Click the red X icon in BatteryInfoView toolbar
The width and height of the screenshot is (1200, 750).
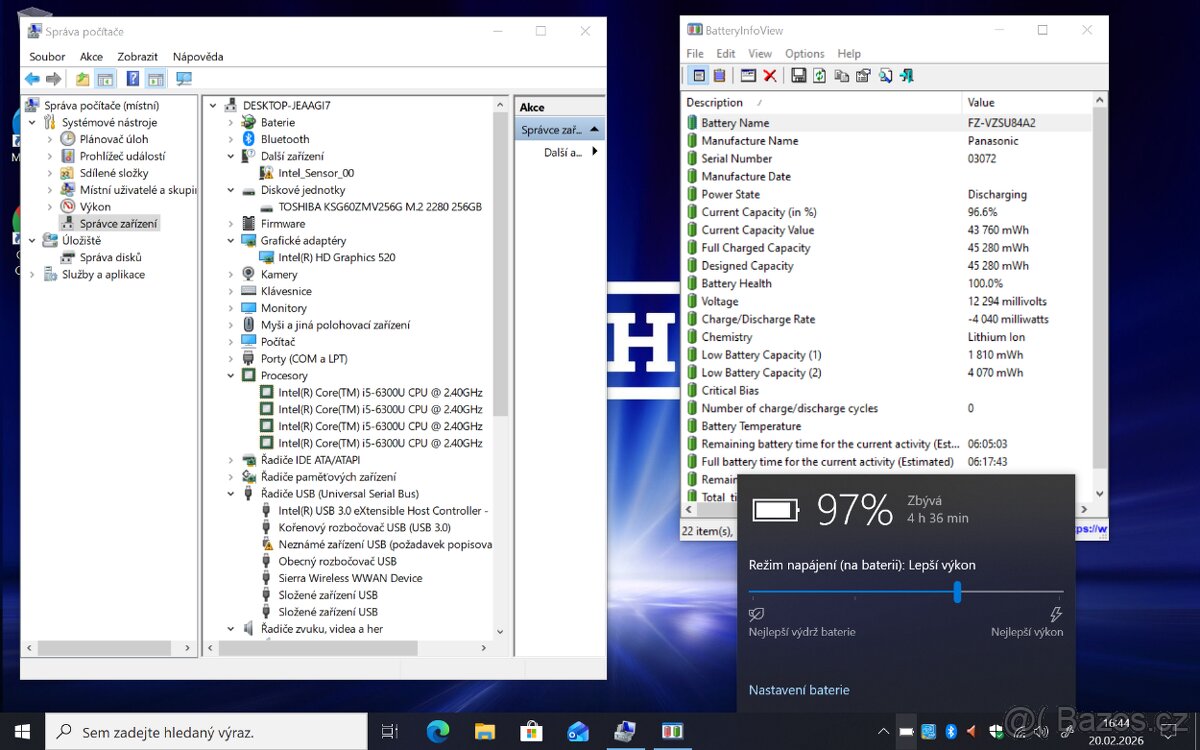(x=770, y=76)
